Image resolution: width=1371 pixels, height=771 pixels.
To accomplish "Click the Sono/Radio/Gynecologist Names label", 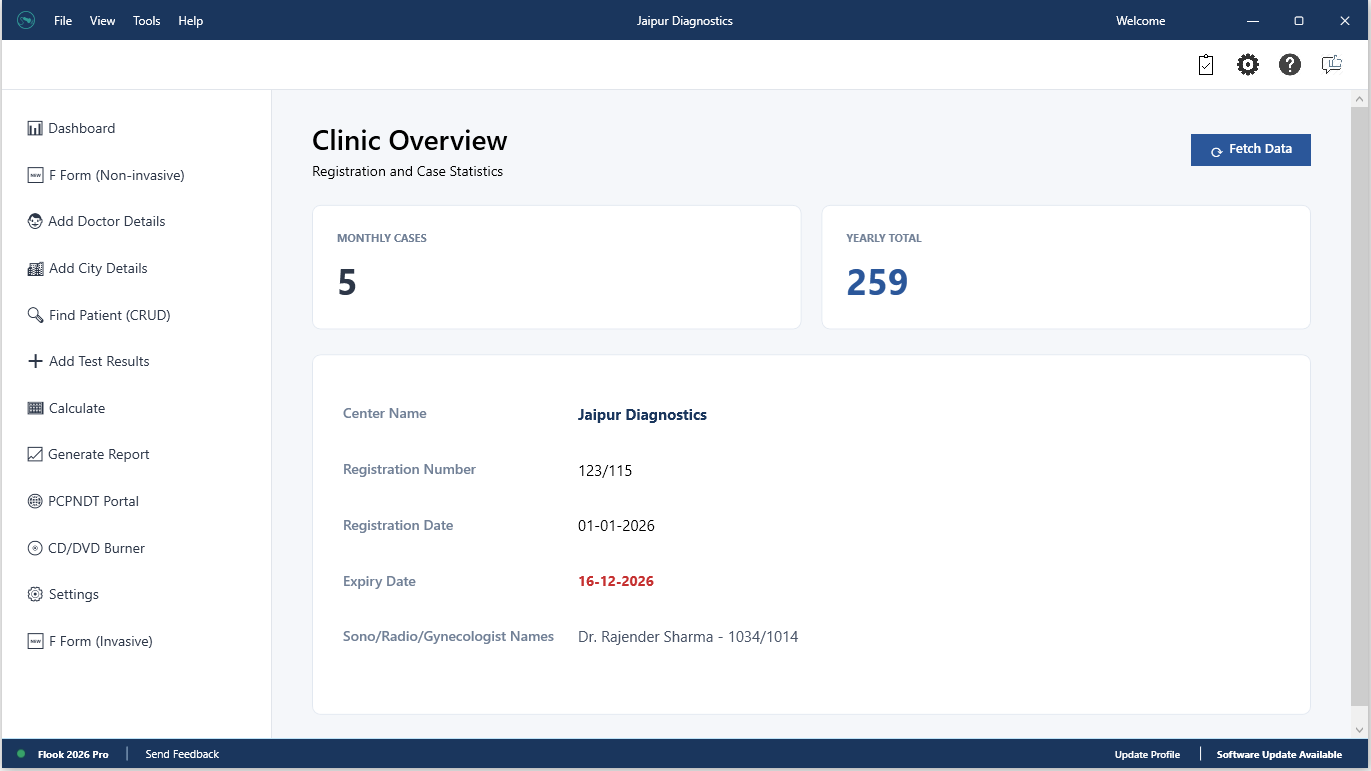I will pos(448,636).
